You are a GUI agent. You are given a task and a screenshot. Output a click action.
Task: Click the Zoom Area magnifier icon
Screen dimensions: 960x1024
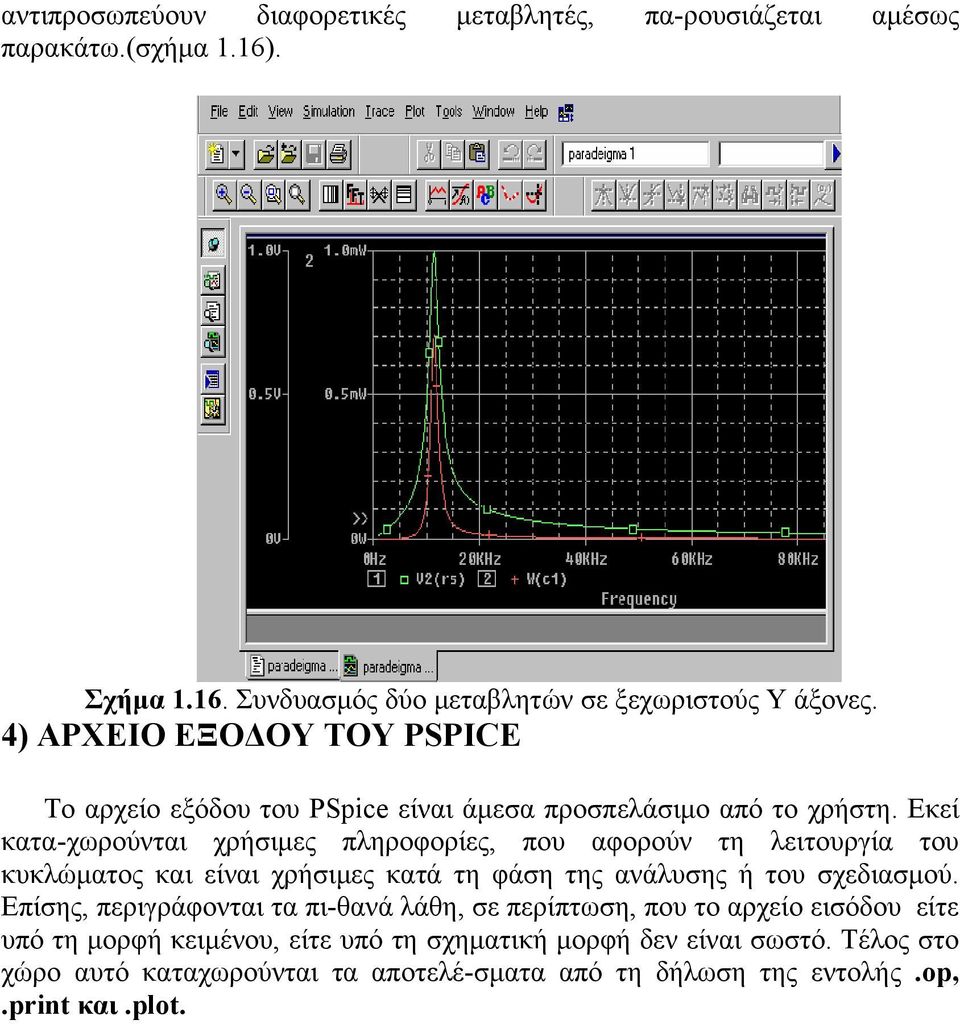coord(273,195)
